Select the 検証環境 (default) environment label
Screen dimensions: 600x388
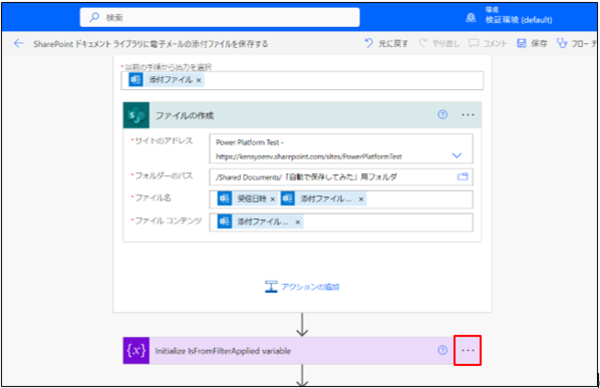click(x=518, y=20)
